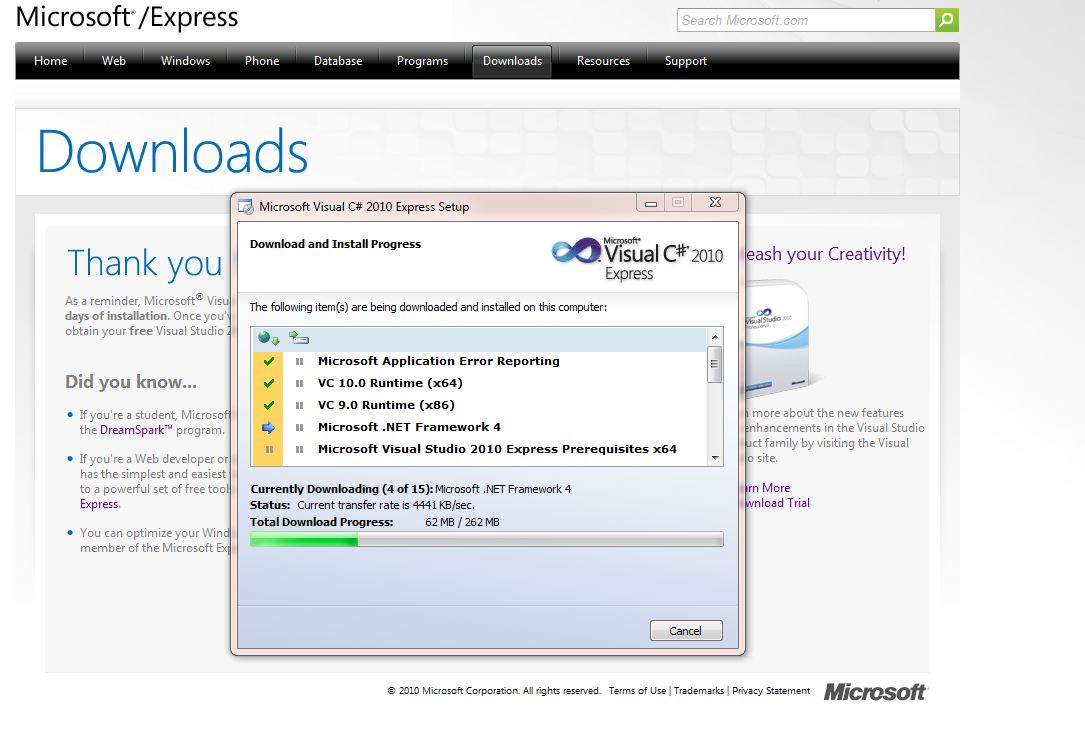Focus the Search Microsoft.com field
1085x739 pixels.
[806, 20]
